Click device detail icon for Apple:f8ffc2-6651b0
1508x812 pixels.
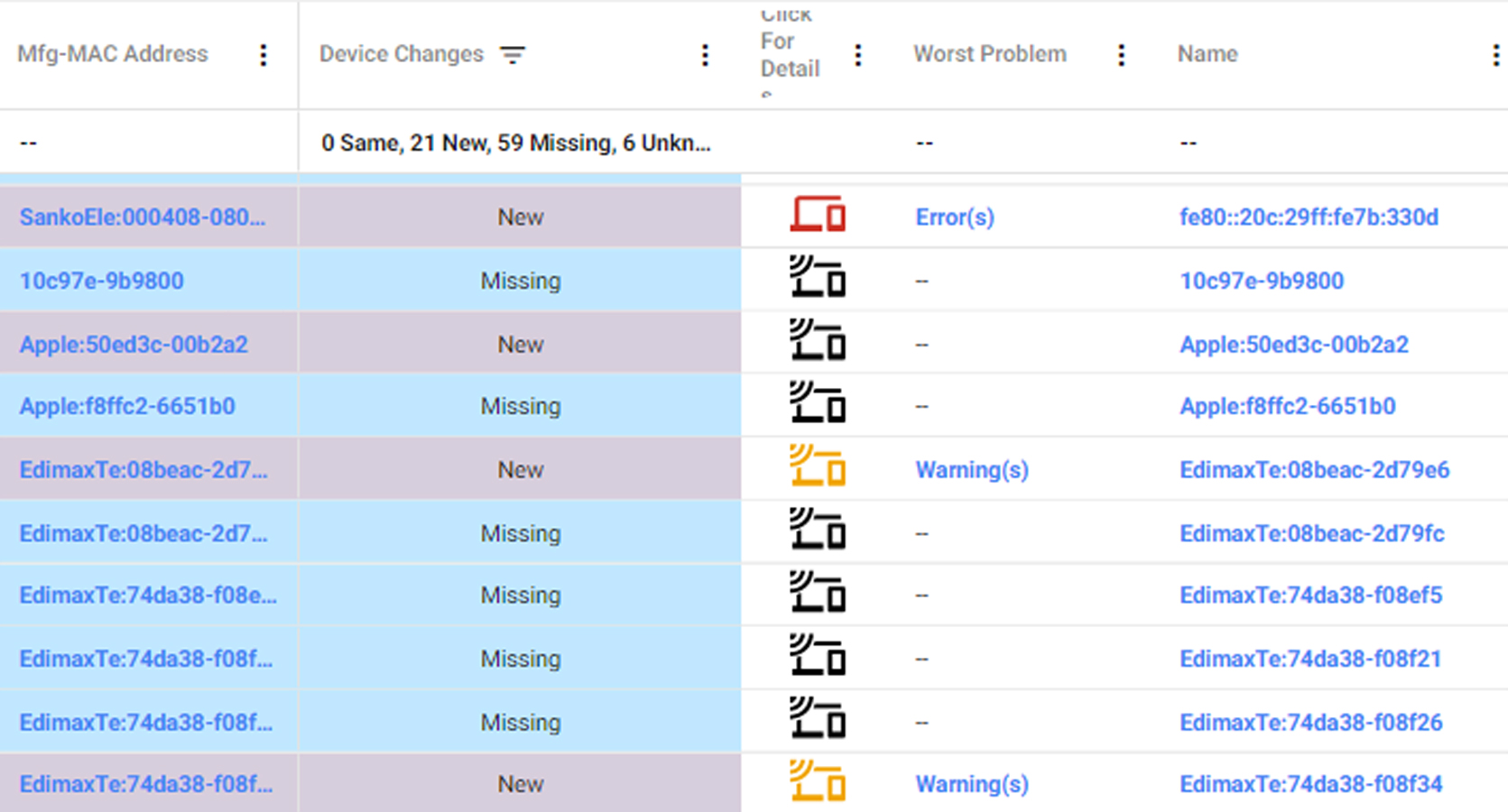(818, 405)
